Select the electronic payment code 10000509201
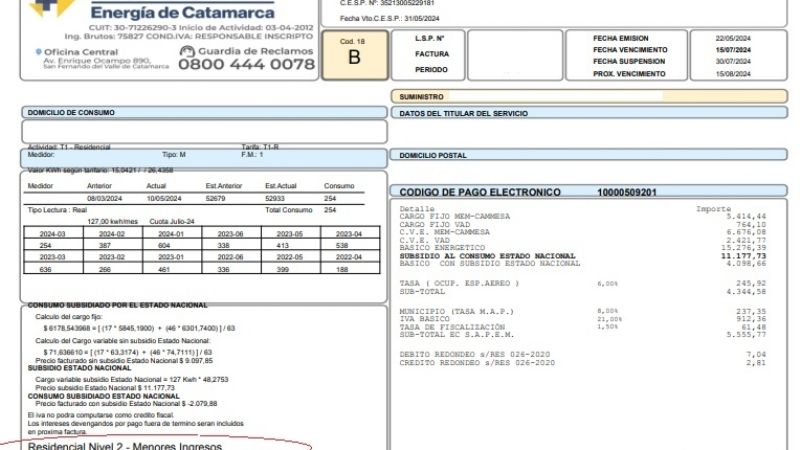Screen dimensions: 800x450 (627, 192)
